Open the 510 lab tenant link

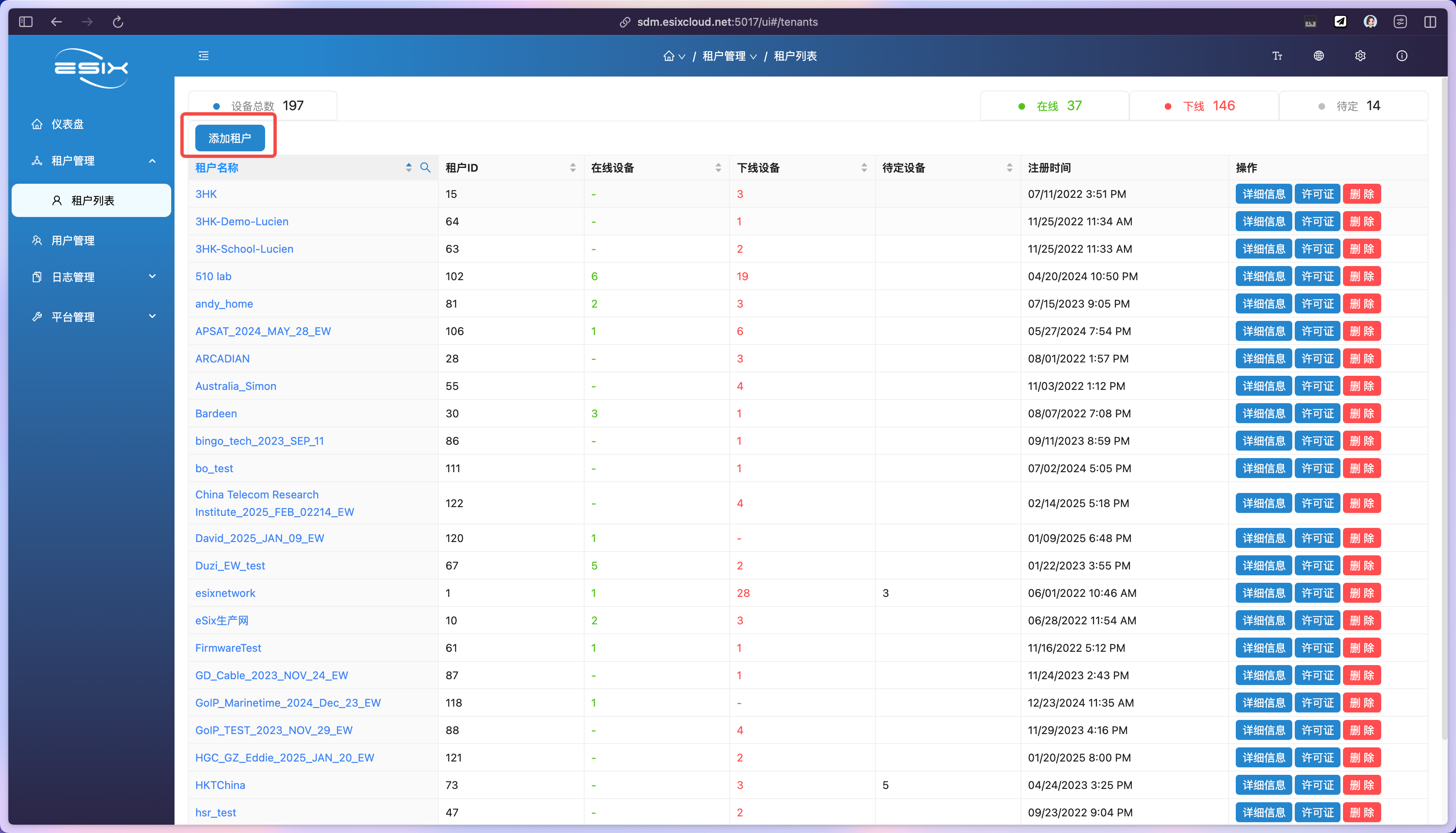tap(213, 276)
